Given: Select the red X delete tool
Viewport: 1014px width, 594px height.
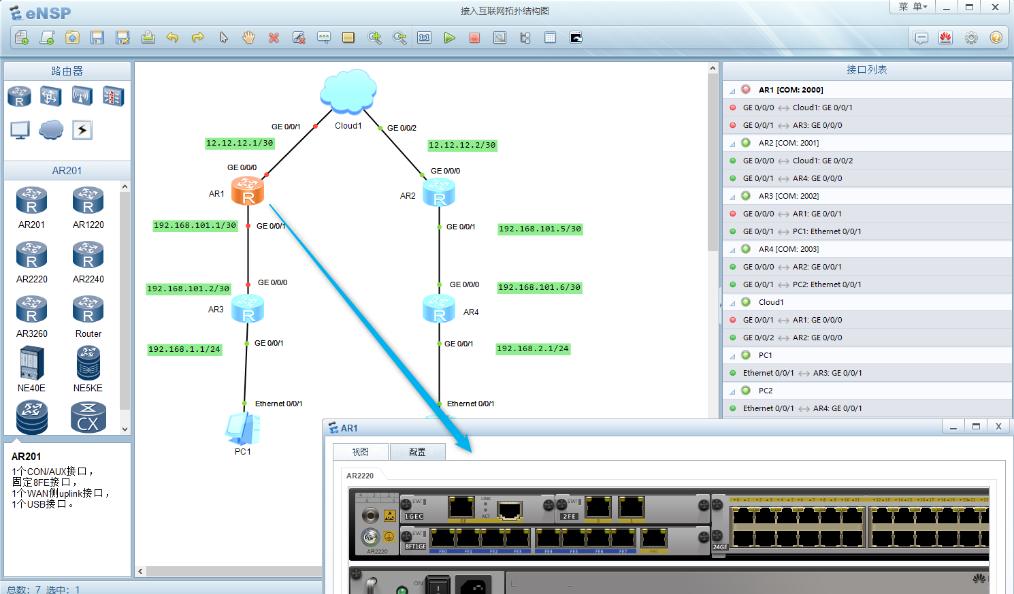Looking at the screenshot, I should (x=273, y=38).
